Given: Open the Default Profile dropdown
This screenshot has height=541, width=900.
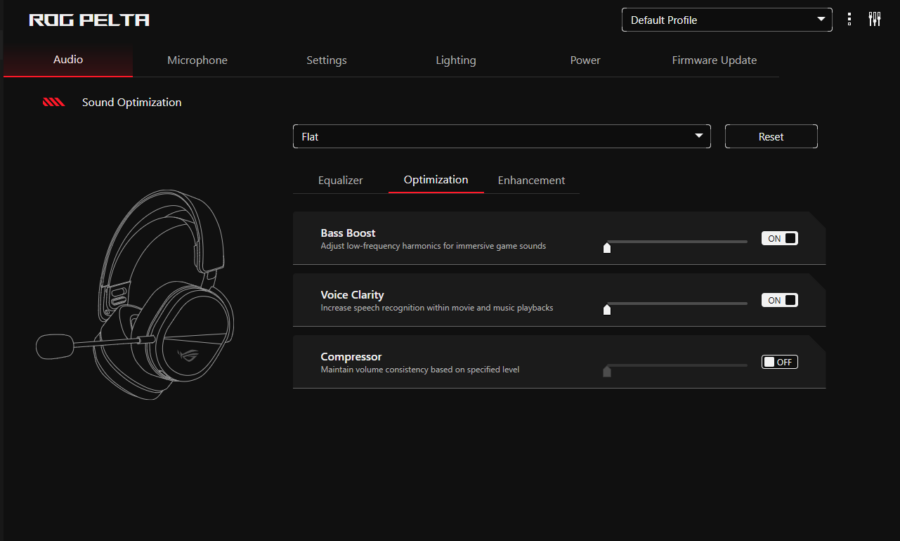Looking at the screenshot, I should point(727,20).
